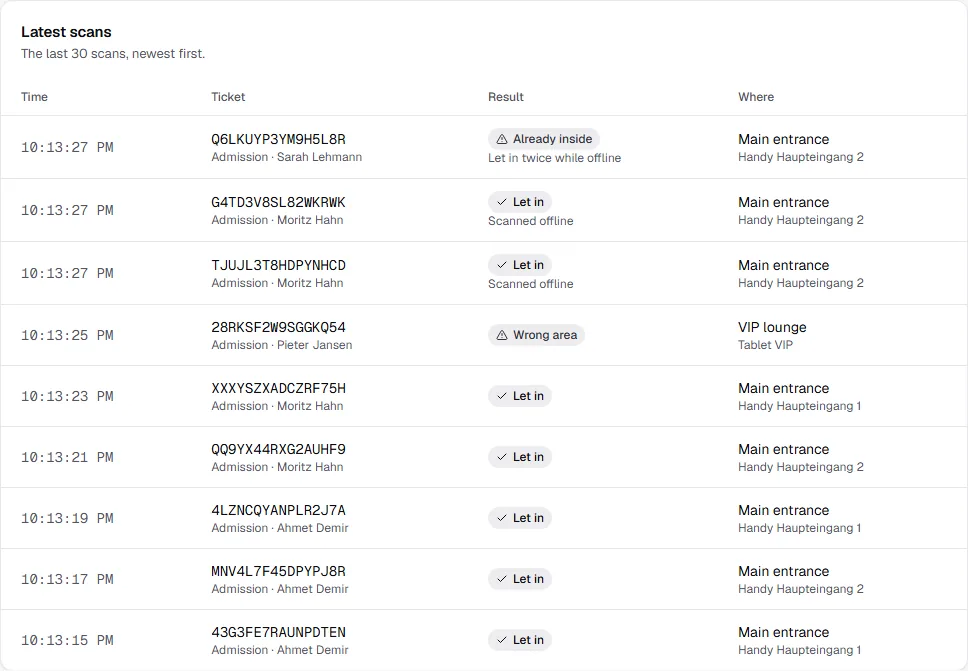Select ticket code G4TD3V8SL82WKRWK
This screenshot has height=671, width=968.
coord(278,202)
